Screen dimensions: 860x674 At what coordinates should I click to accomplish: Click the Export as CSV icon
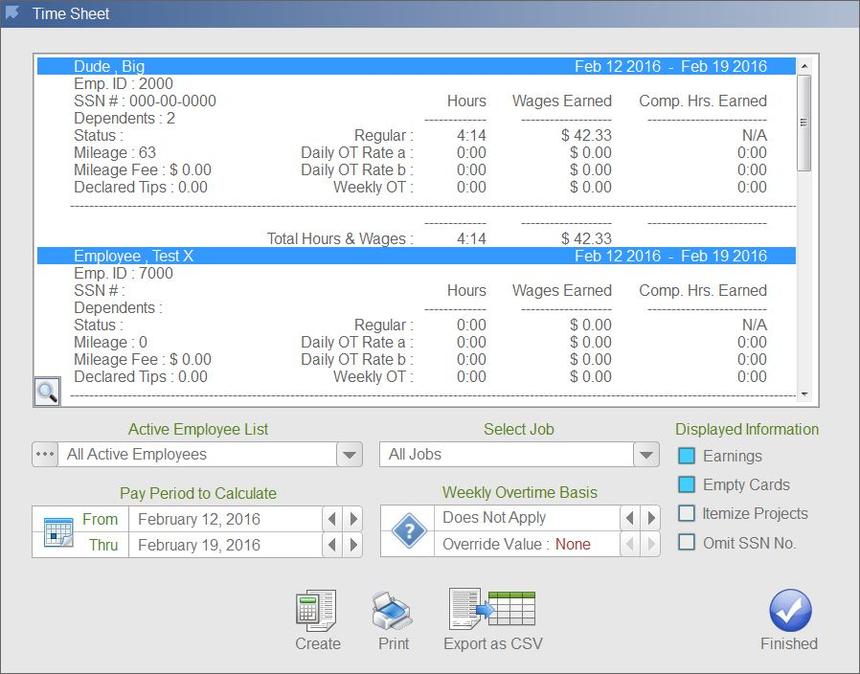[492, 609]
